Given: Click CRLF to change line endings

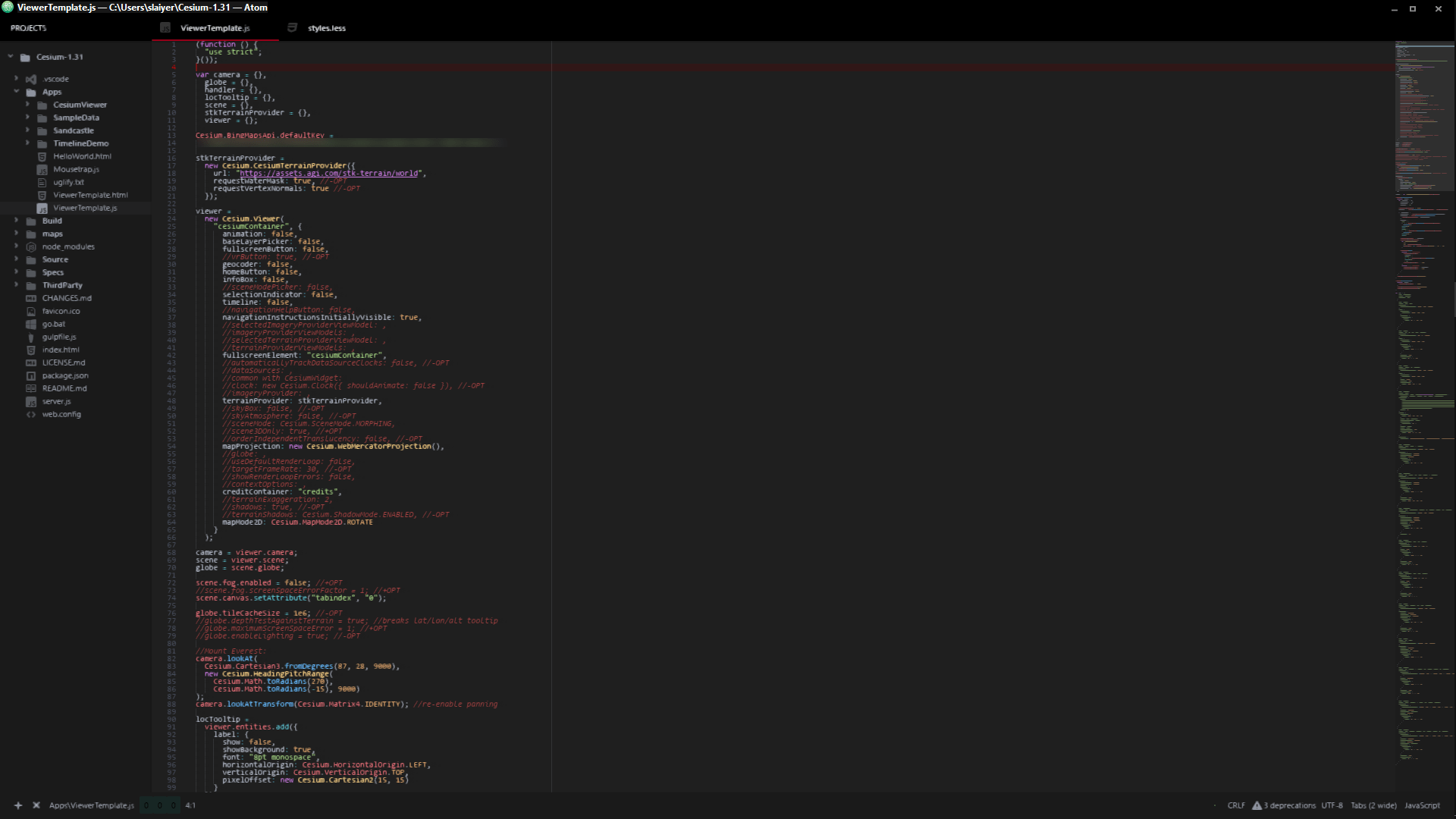Looking at the screenshot, I should [x=1236, y=805].
